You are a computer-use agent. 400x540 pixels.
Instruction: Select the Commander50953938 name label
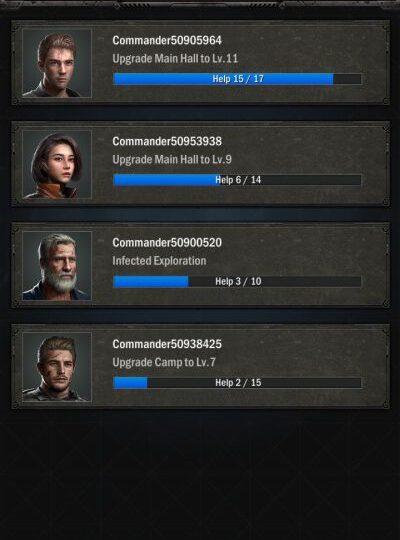tap(167, 141)
